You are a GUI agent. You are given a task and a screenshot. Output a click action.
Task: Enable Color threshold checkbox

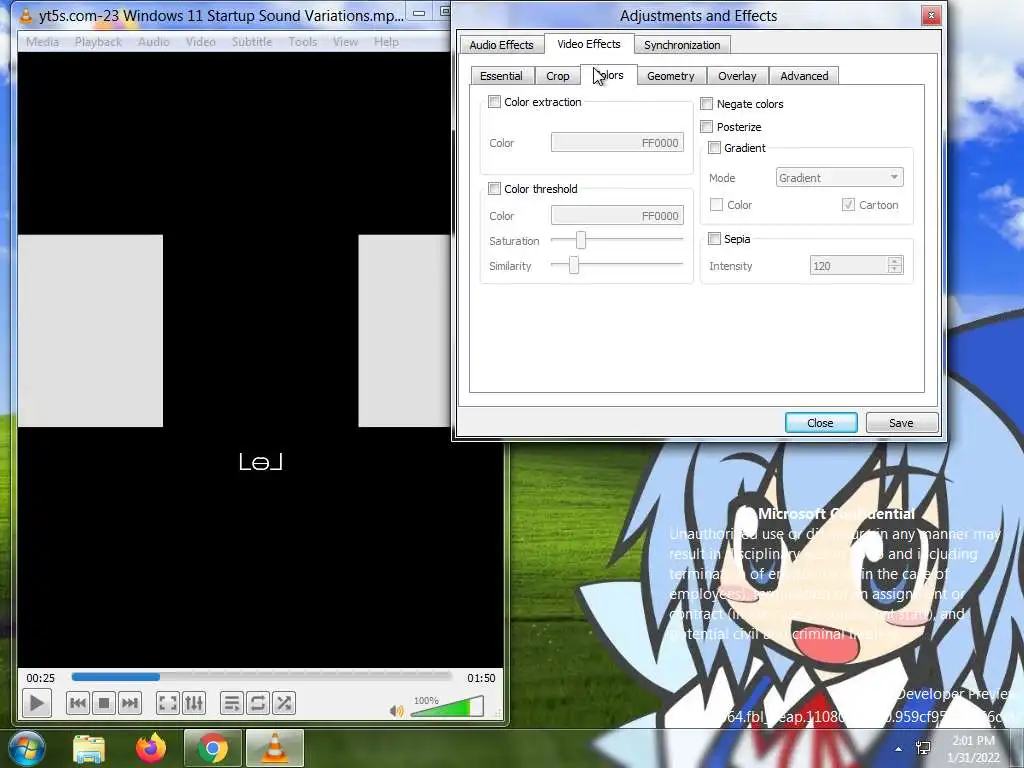(x=494, y=189)
